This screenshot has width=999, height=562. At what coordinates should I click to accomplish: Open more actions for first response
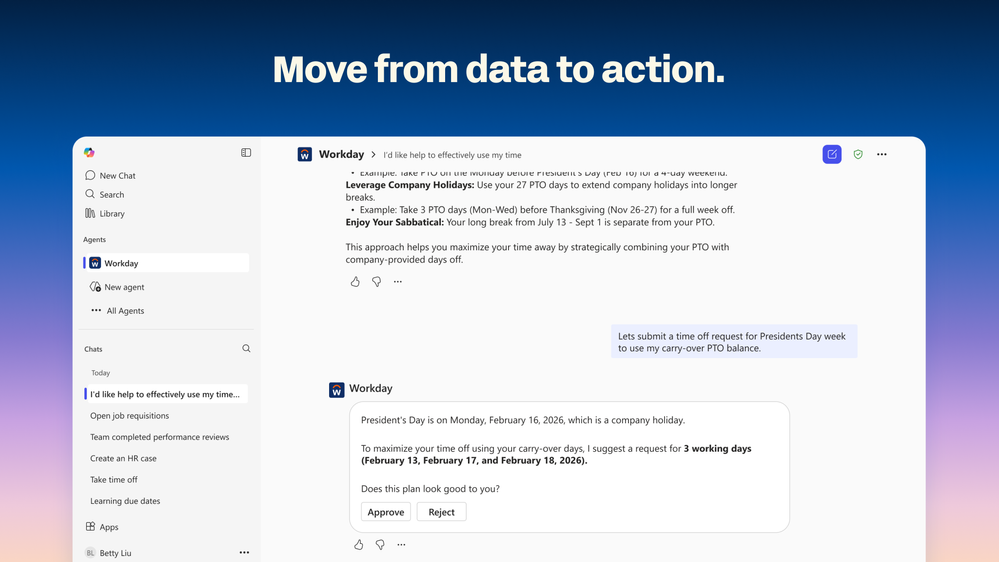tap(398, 281)
